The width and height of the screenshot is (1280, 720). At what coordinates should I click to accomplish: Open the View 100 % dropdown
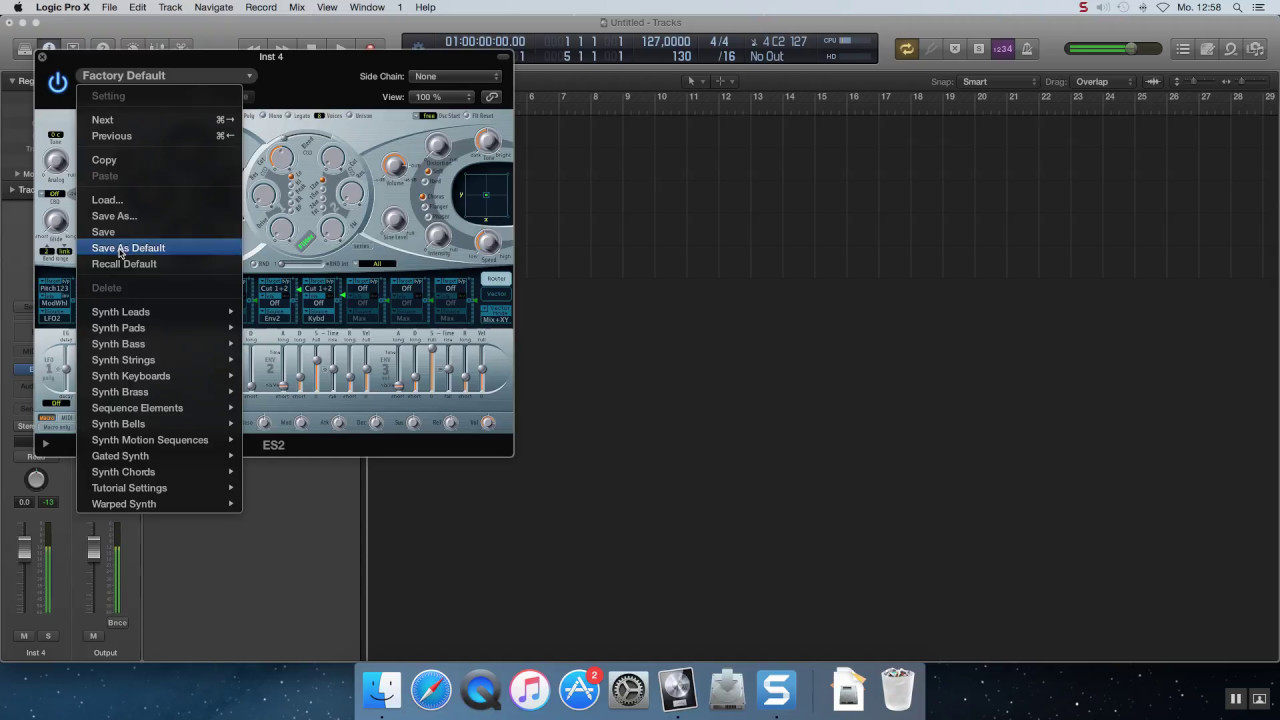pos(441,97)
